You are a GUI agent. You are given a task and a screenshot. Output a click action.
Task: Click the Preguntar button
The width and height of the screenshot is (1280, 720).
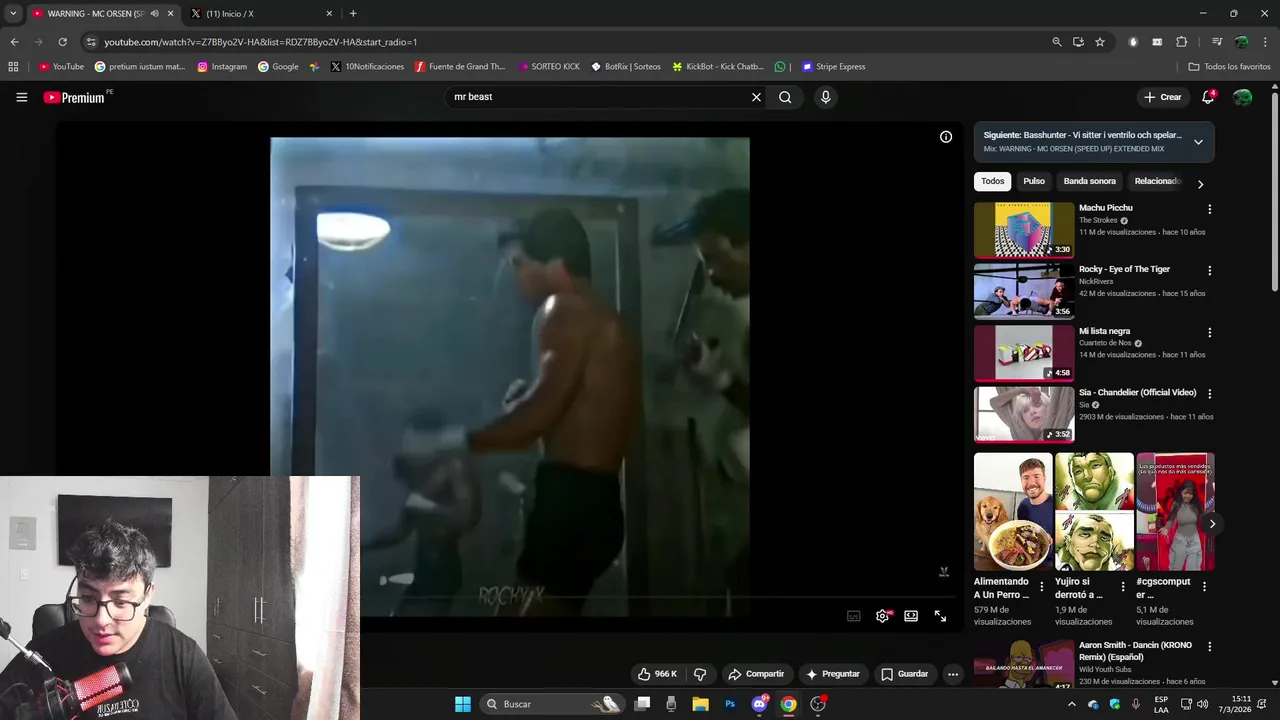pos(833,674)
